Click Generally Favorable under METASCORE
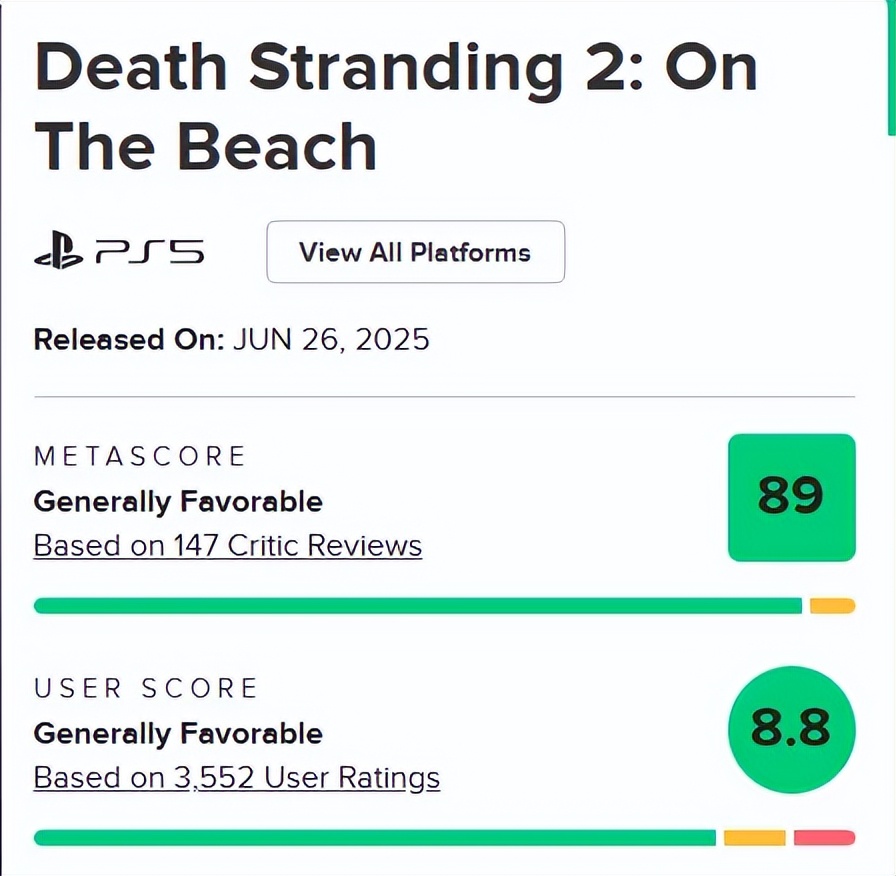This screenshot has width=896, height=876. point(178,501)
